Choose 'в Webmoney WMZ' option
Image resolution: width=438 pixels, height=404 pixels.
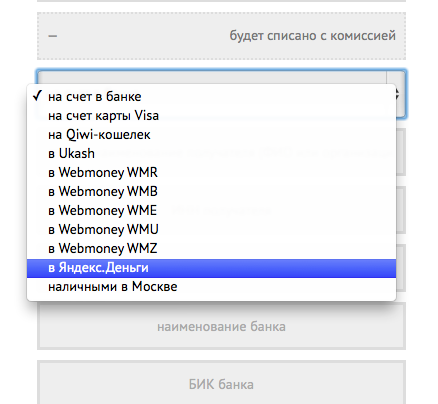[211, 249]
